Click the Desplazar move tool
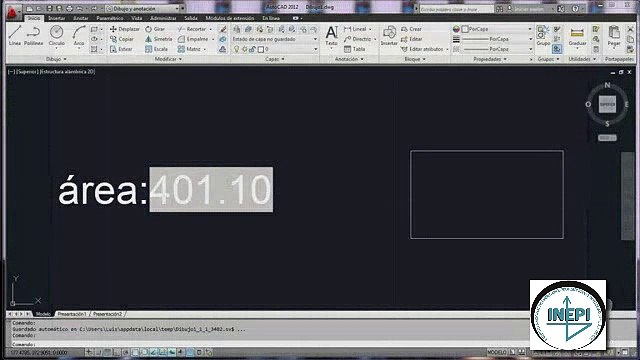Screen dimensions: 640x360 (x=125, y=29)
